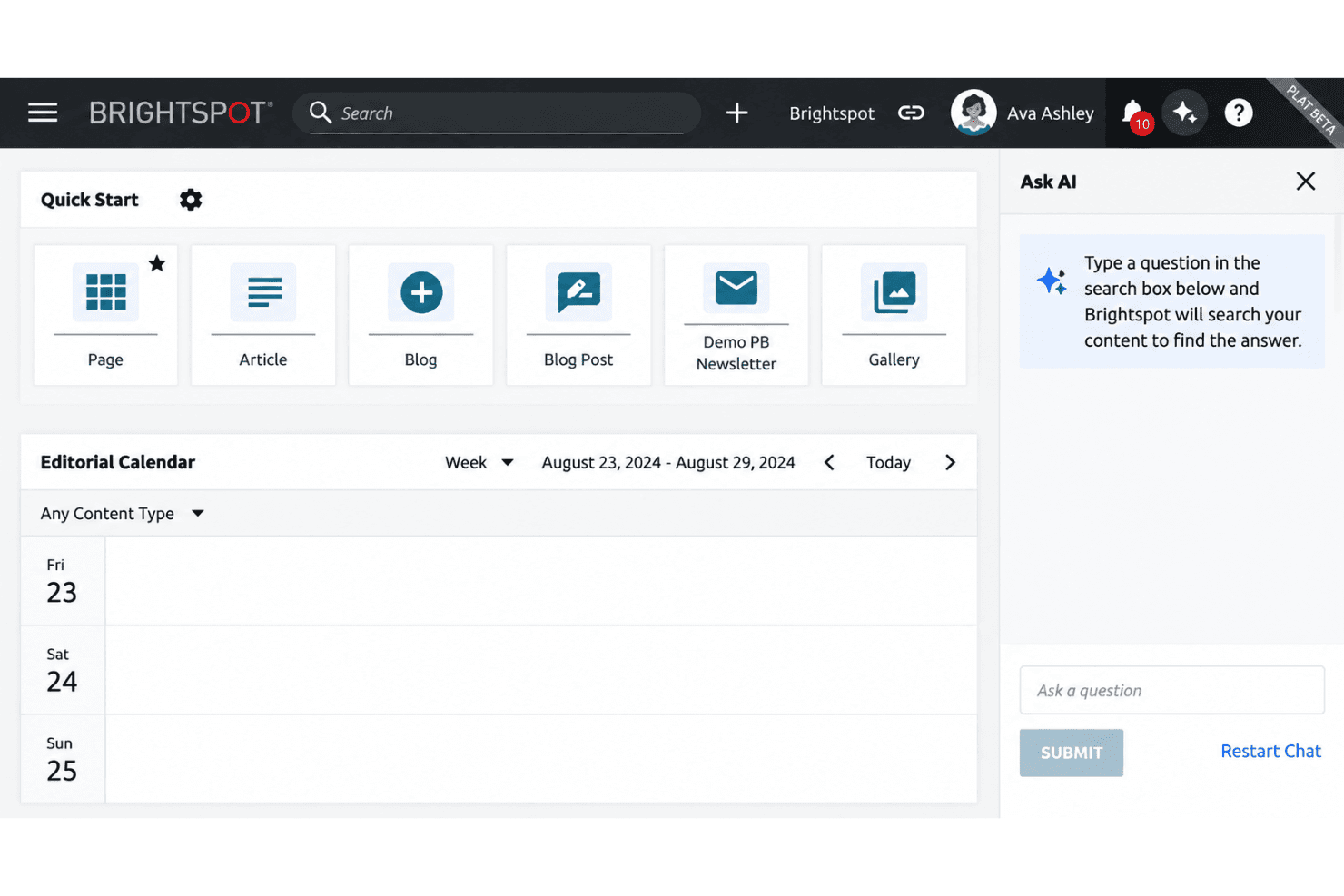Image resolution: width=1344 pixels, height=896 pixels.
Task: Click the Ava Ashley user name
Action: (x=1050, y=113)
